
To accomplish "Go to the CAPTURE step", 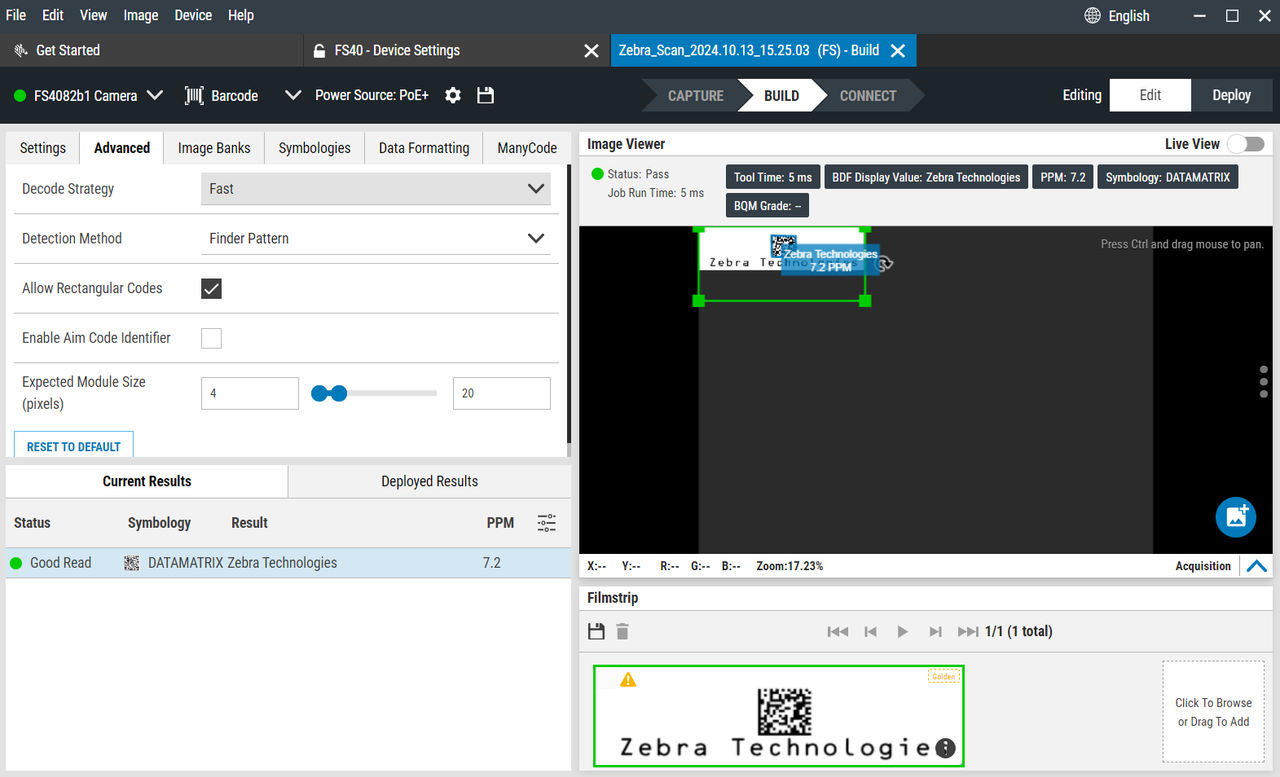I will [x=695, y=96].
